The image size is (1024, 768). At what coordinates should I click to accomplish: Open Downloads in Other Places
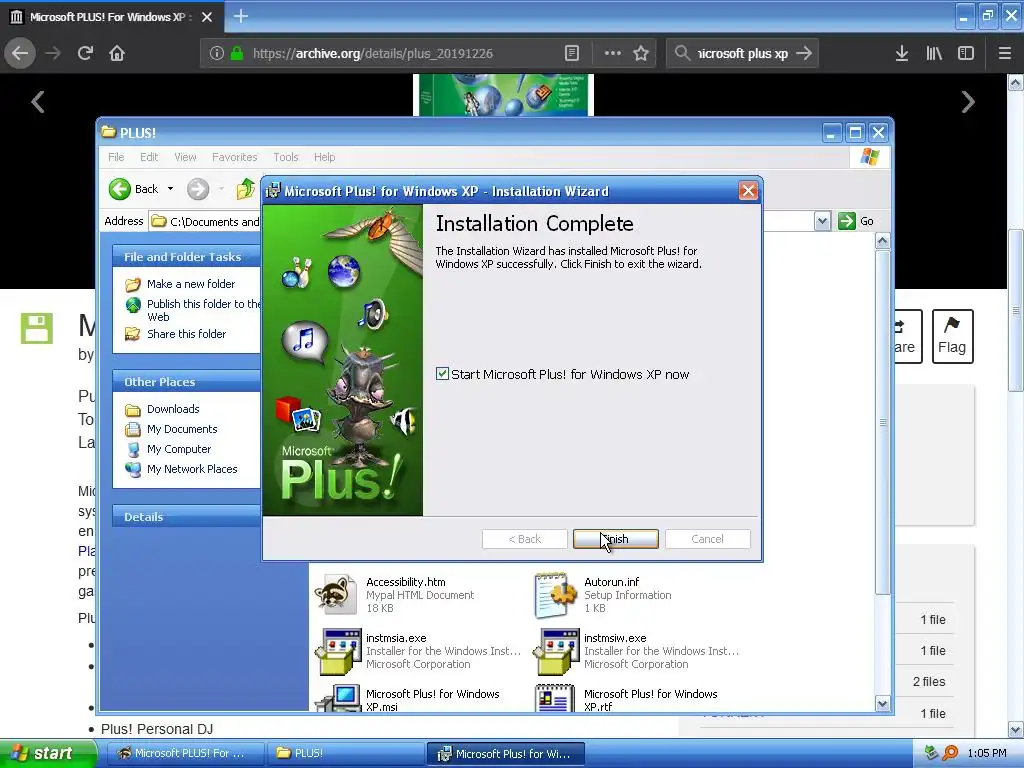click(173, 409)
